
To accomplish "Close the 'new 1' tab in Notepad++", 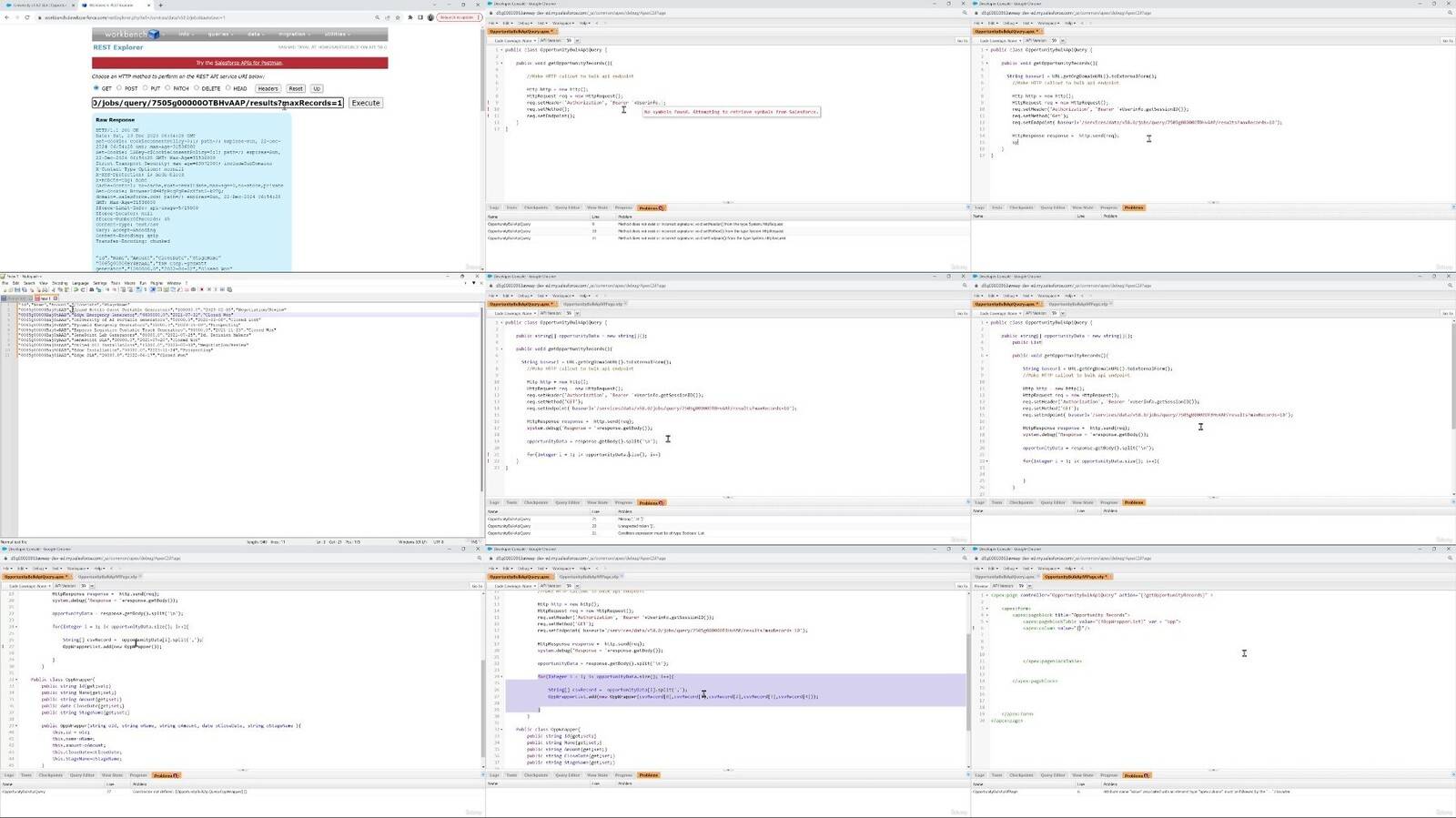I will point(56,298).
